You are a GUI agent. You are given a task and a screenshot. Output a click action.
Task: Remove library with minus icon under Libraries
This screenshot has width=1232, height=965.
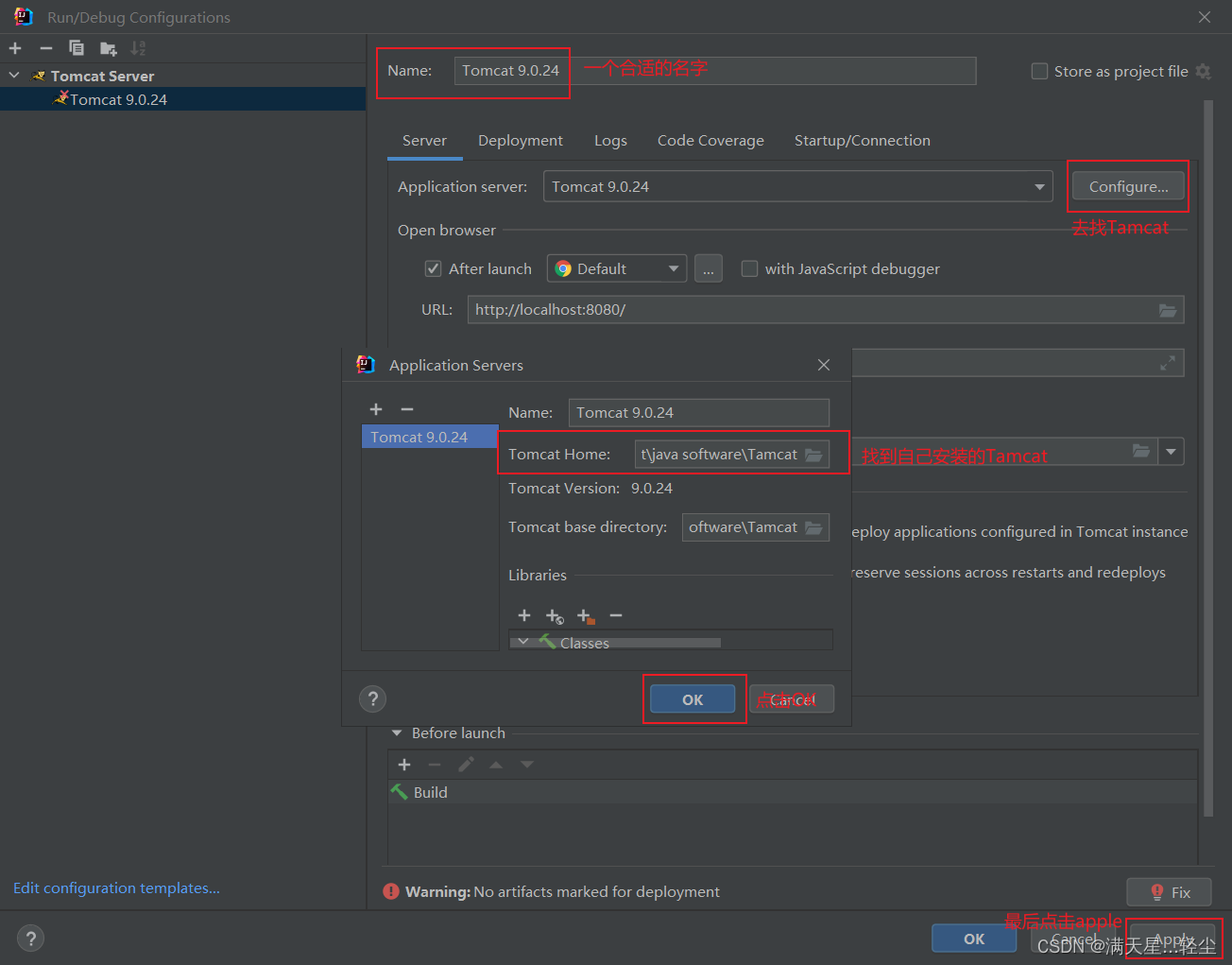pyautogui.click(x=616, y=615)
